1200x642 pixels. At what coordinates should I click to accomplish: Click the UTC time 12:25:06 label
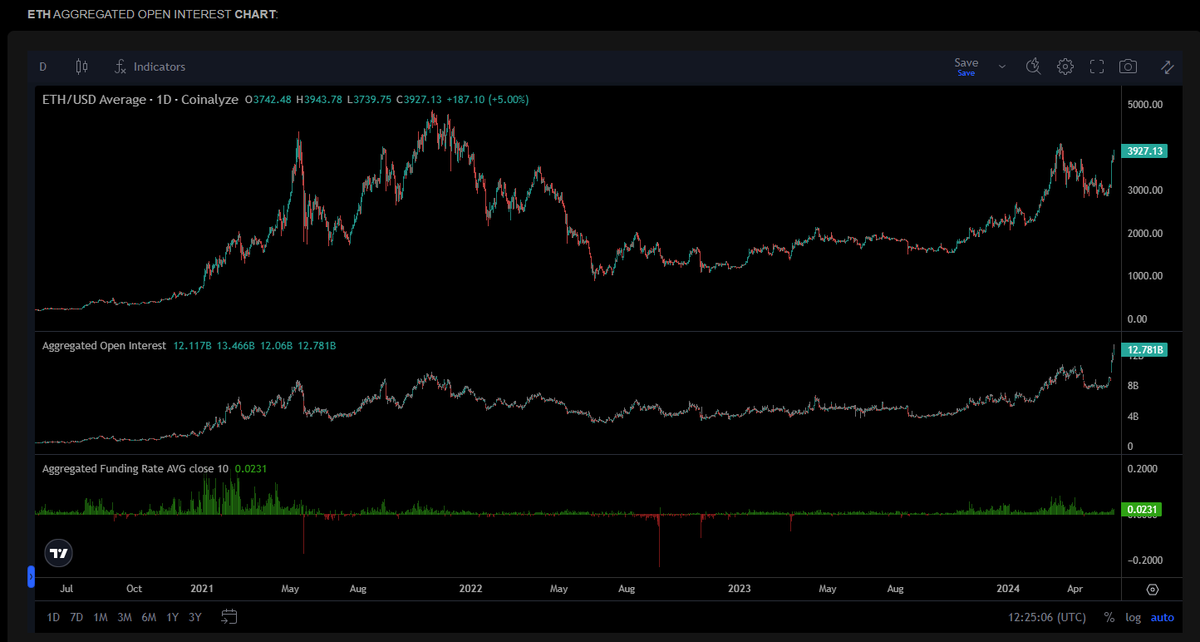(x=1048, y=617)
